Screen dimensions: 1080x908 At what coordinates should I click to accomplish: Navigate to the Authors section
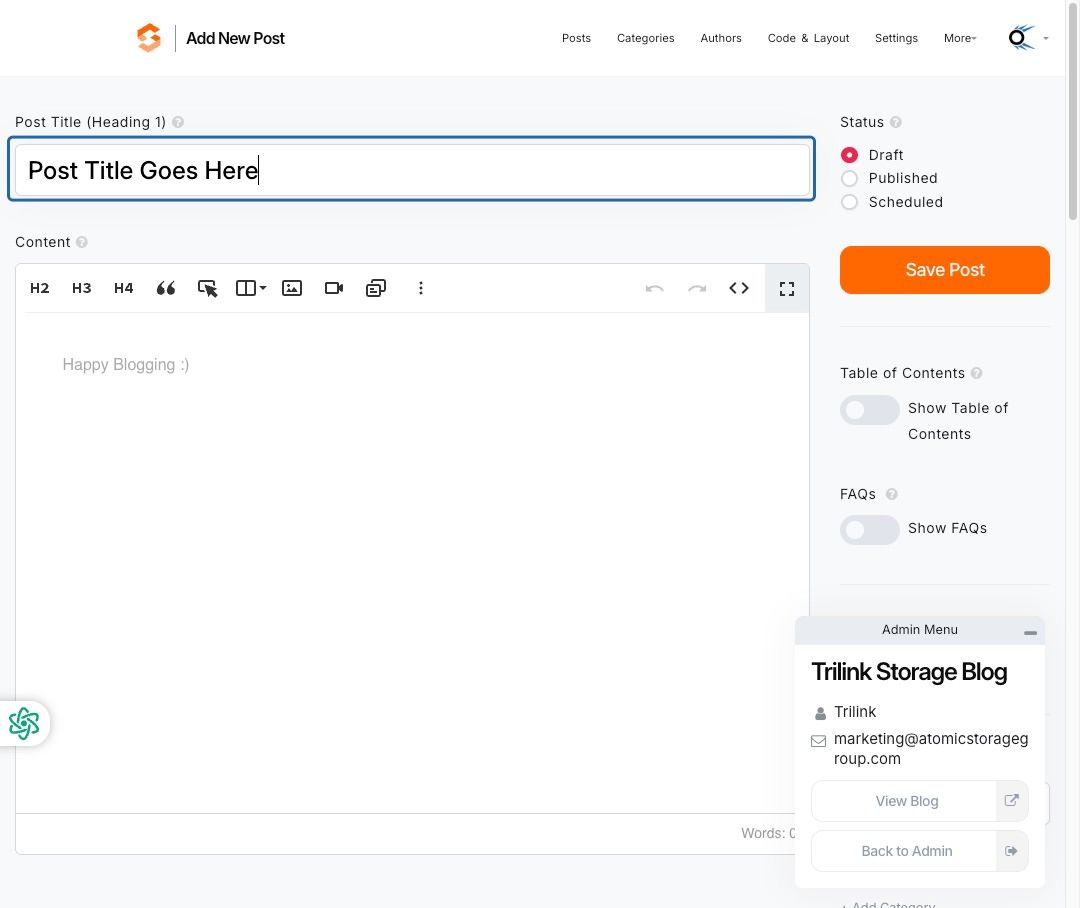click(720, 38)
